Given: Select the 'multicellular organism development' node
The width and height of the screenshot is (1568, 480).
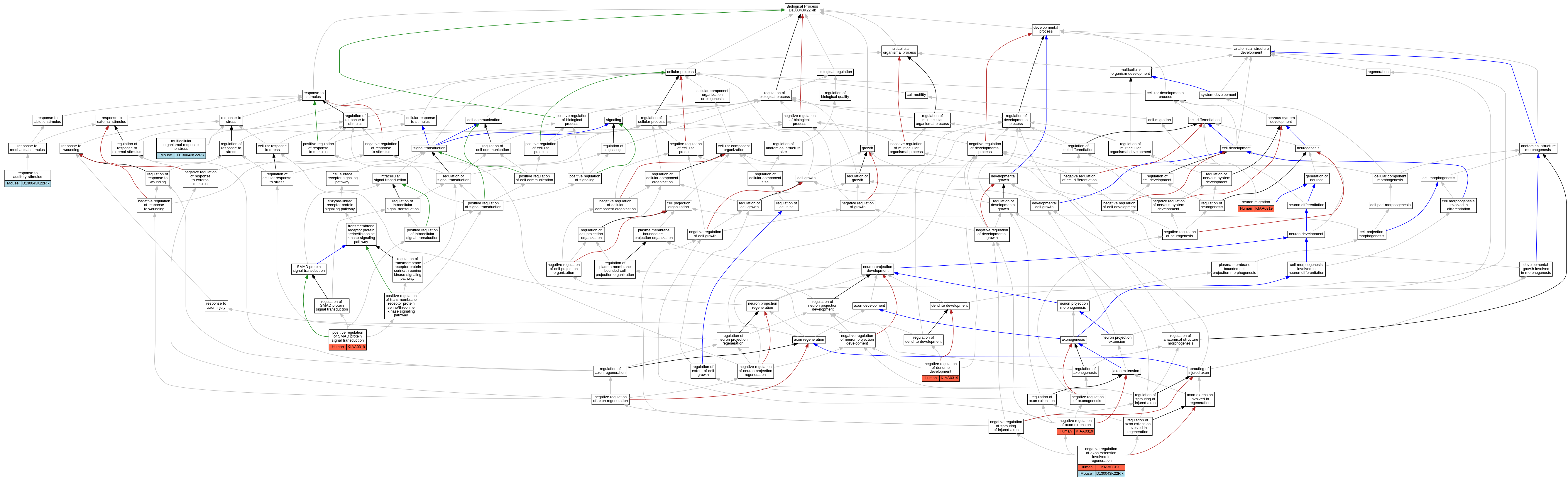Looking at the screenshot, I should [x=1130, y=72].
